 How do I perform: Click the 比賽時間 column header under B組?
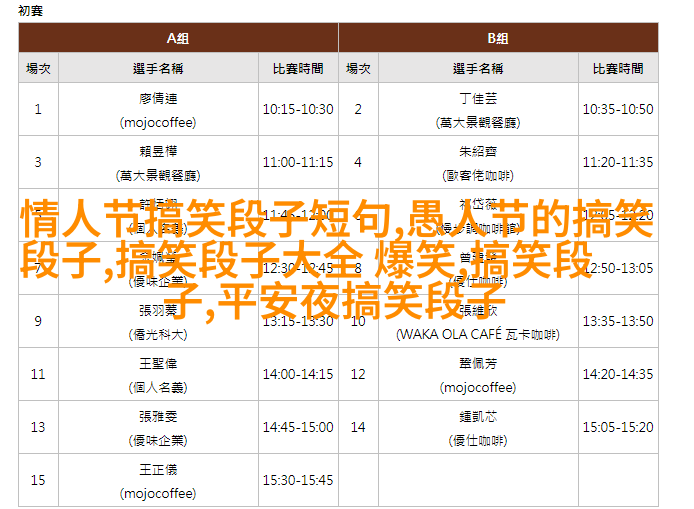coord(617,68)
